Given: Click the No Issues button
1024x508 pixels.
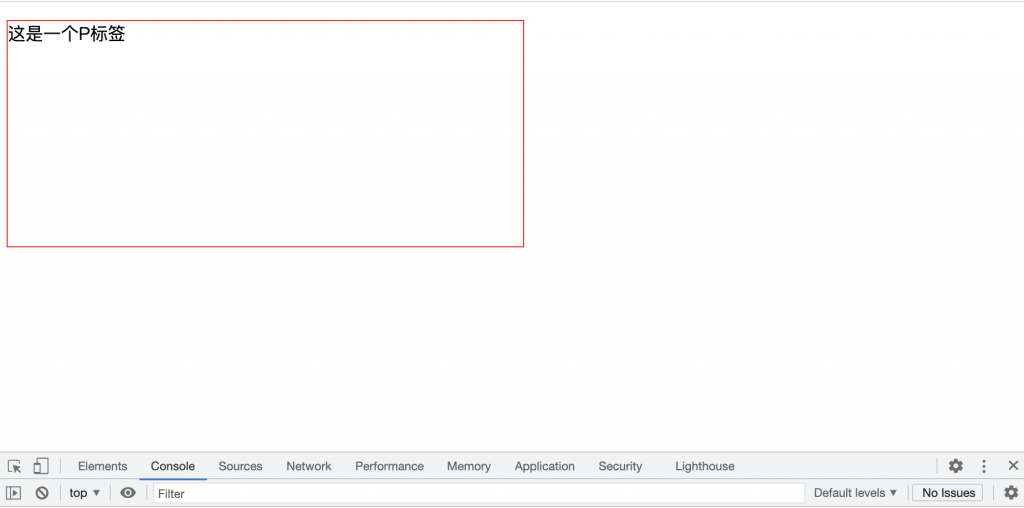Looking at the screenshot, I should click(x=948, y=493).
